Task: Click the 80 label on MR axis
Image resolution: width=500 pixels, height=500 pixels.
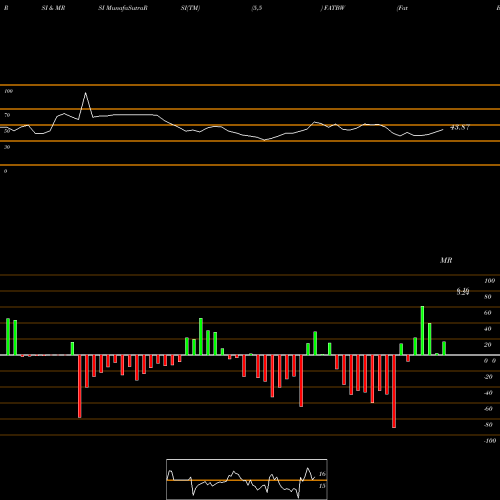Action: 488,297
